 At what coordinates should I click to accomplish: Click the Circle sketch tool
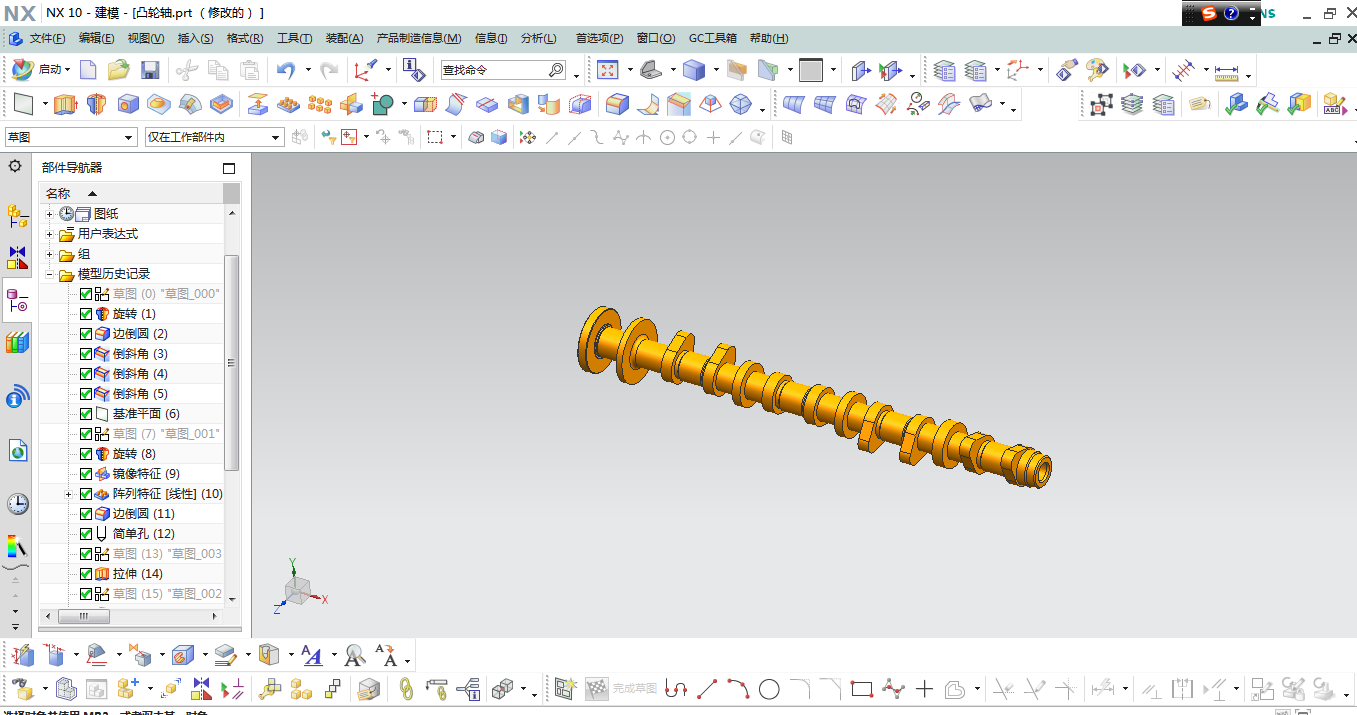(769, 689)
